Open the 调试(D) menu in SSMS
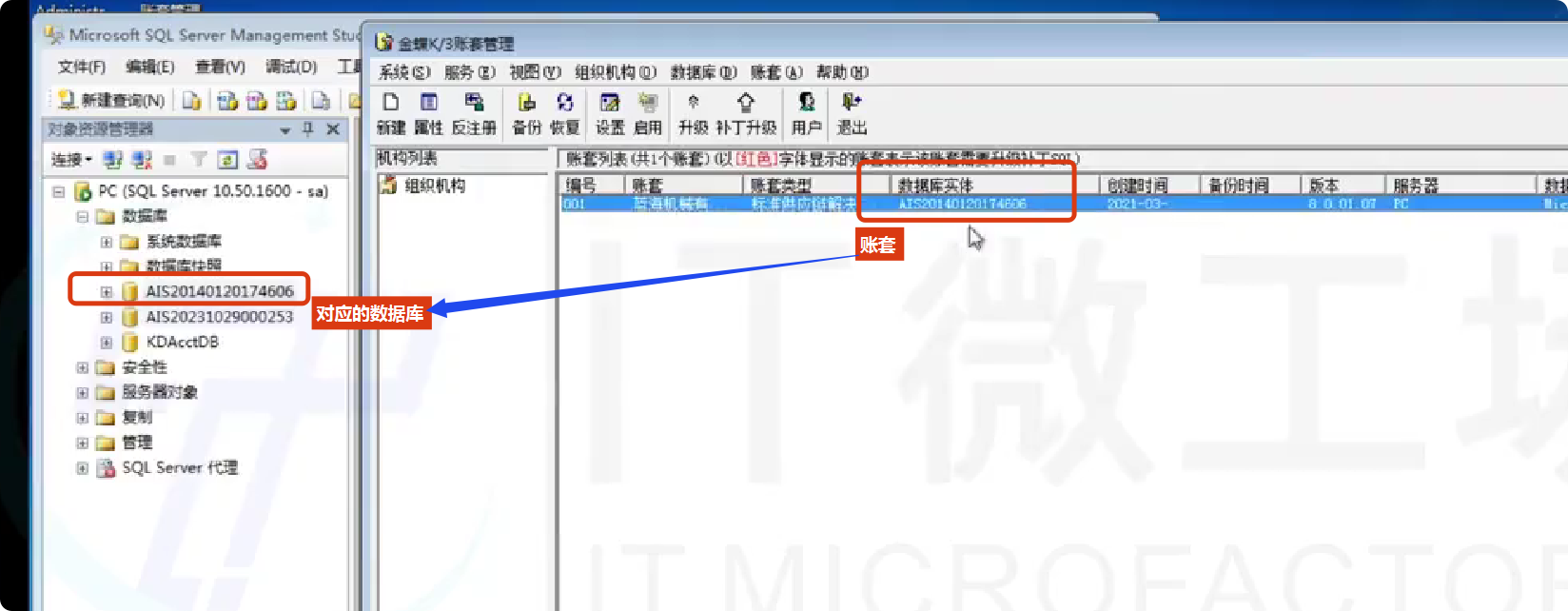 291,67
